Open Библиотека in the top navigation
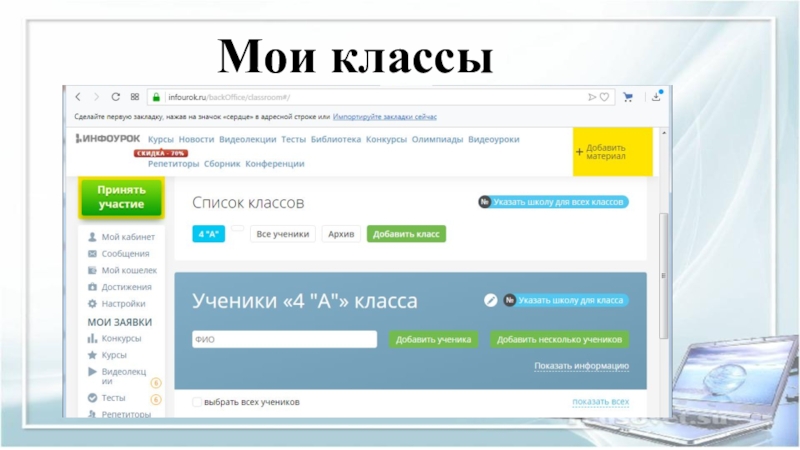800x450 pixels. pyautogui.click(x=336, y=139)
